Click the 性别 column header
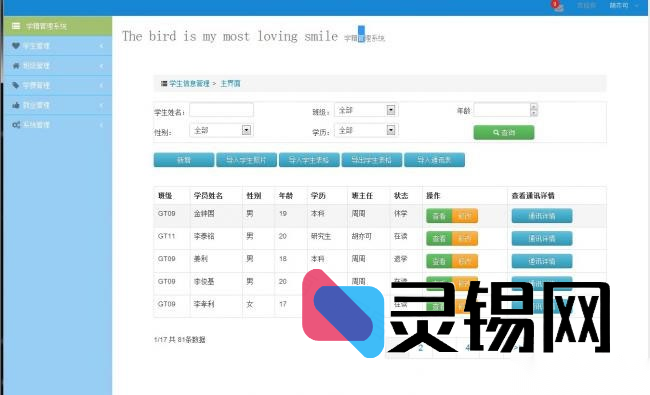Image resolution: width=650 pixels, height=395 pixels. coord(254,196)
